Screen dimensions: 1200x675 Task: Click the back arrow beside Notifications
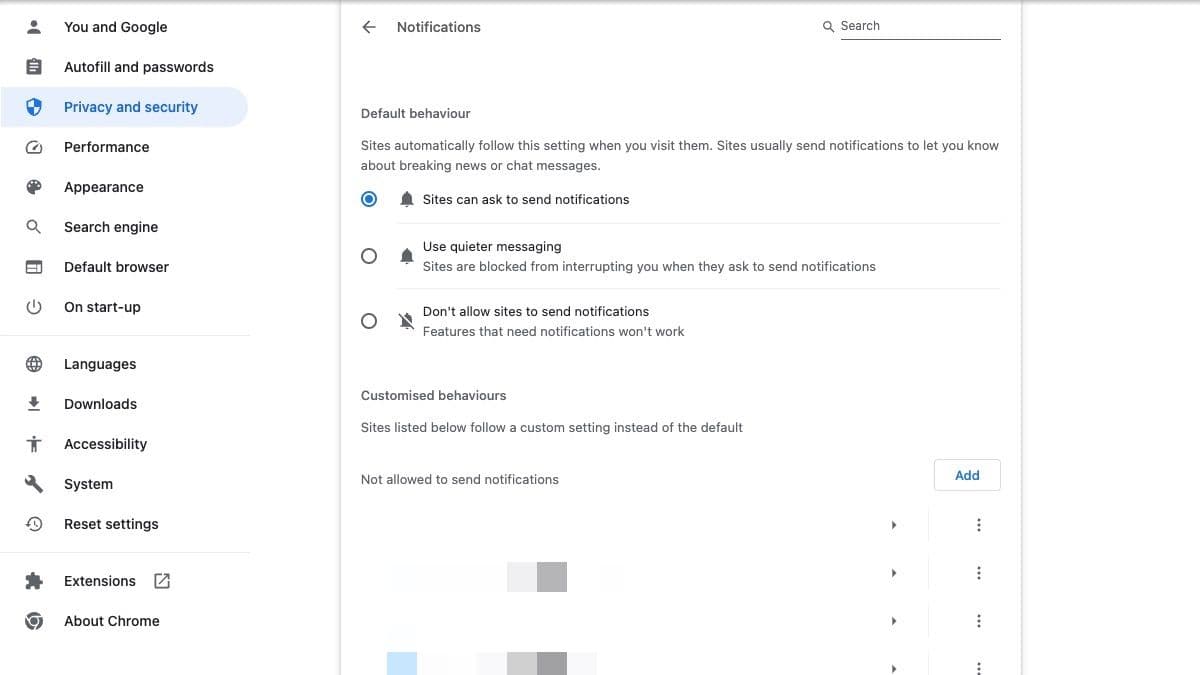(x=369, y=27)
